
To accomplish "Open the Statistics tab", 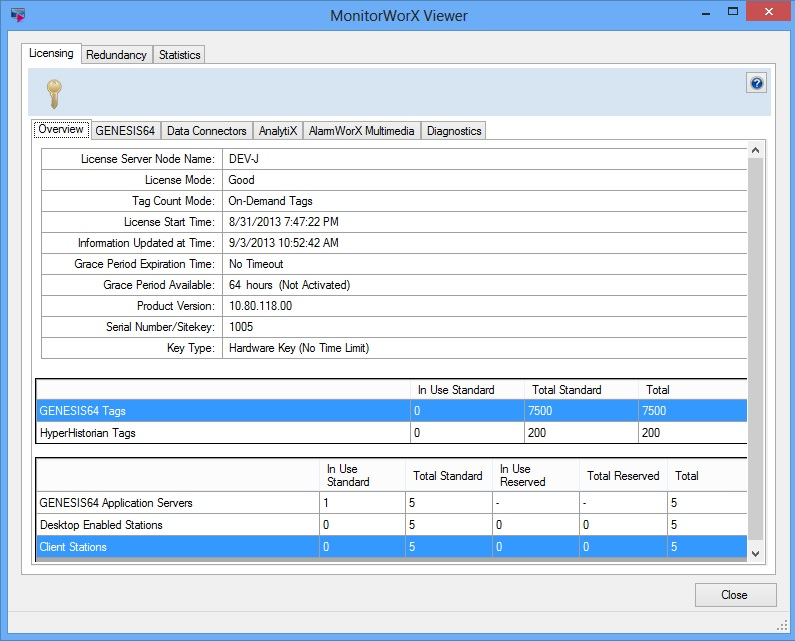I will [x=180, y=55].
